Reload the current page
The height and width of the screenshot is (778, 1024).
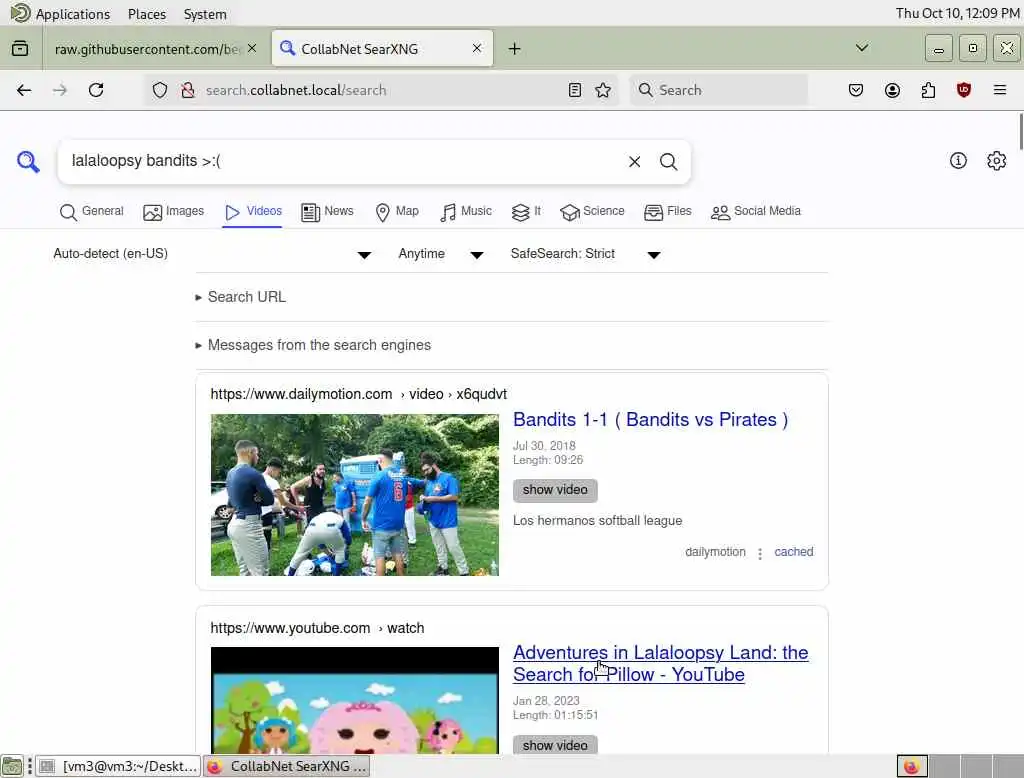(96, 90)
